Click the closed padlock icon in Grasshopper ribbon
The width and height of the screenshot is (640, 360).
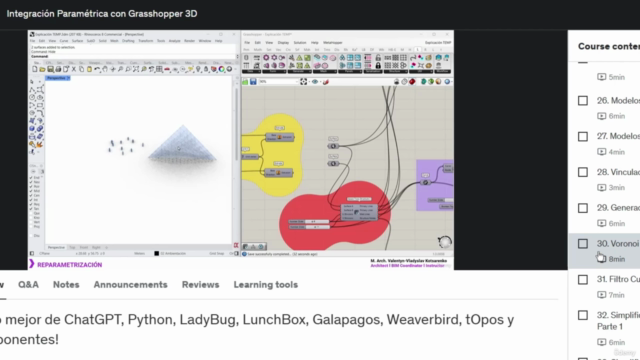(x=378, y=66)
